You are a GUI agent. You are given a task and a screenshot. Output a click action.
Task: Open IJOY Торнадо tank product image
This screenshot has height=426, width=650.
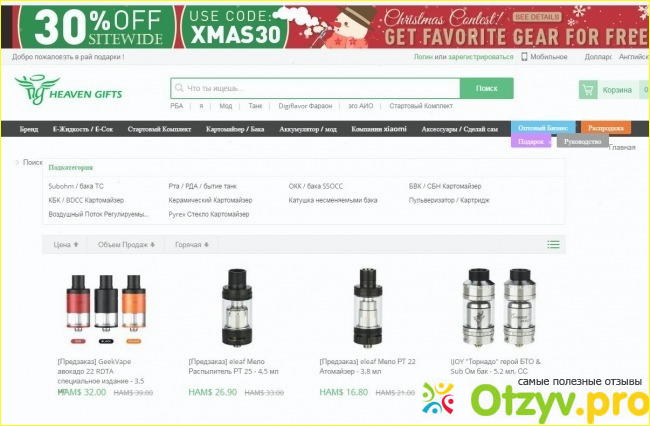point(499,308)
